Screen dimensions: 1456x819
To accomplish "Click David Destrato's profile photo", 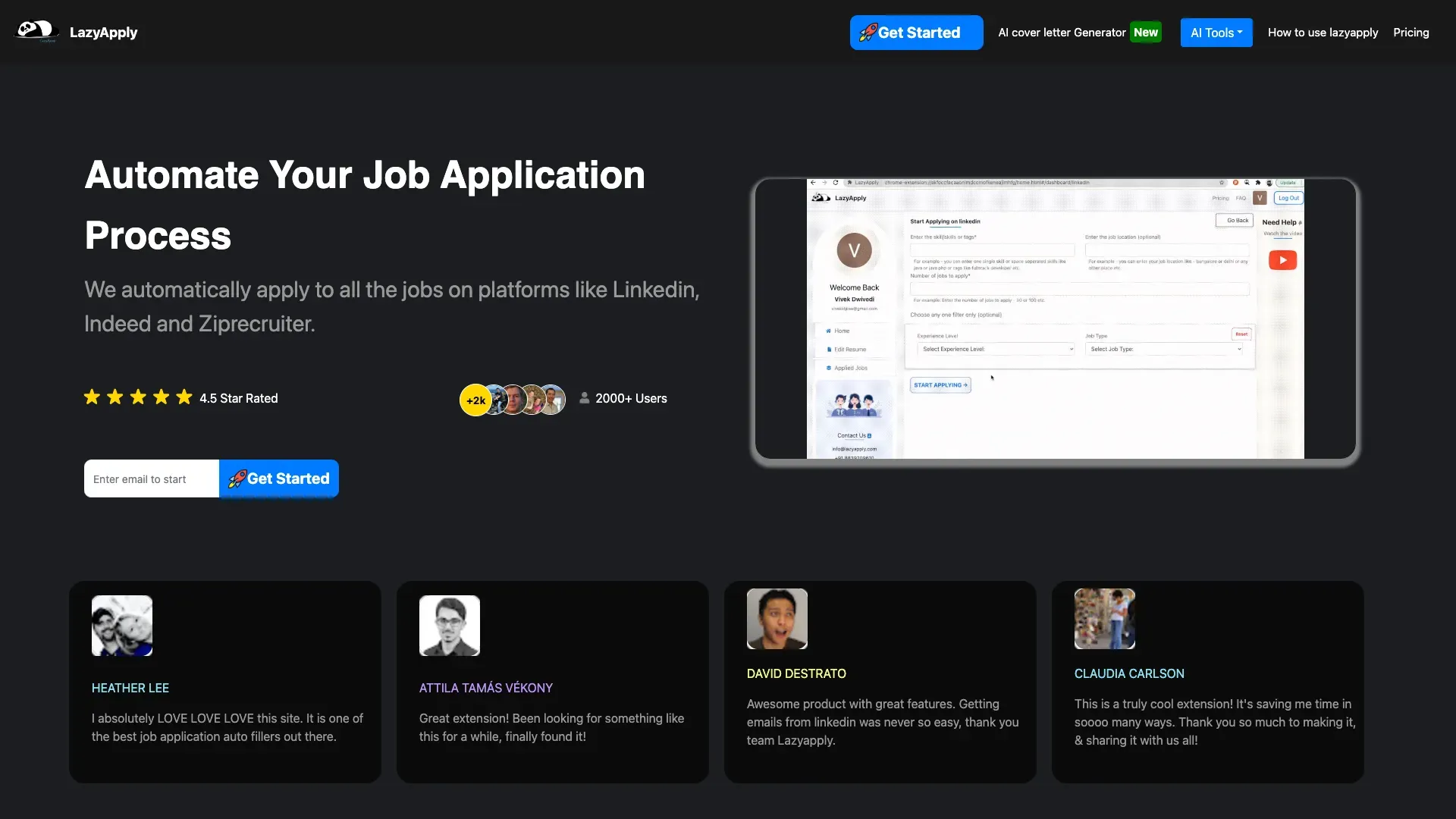I will pos(777,619).
